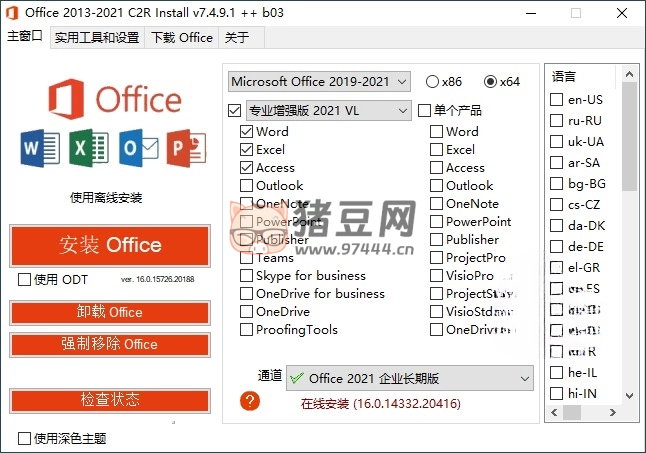Open the 下载 Office tab
Image resolution: width=646 pixels, height=453 pixels.
[181, 38]
